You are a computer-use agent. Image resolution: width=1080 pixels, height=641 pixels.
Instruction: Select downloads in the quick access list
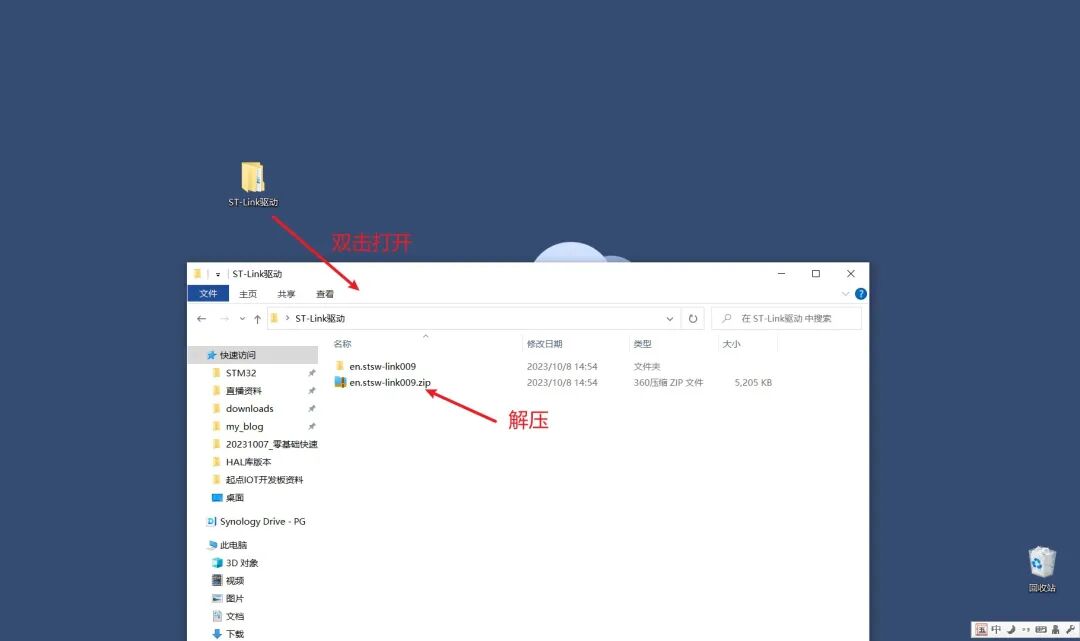249,409
